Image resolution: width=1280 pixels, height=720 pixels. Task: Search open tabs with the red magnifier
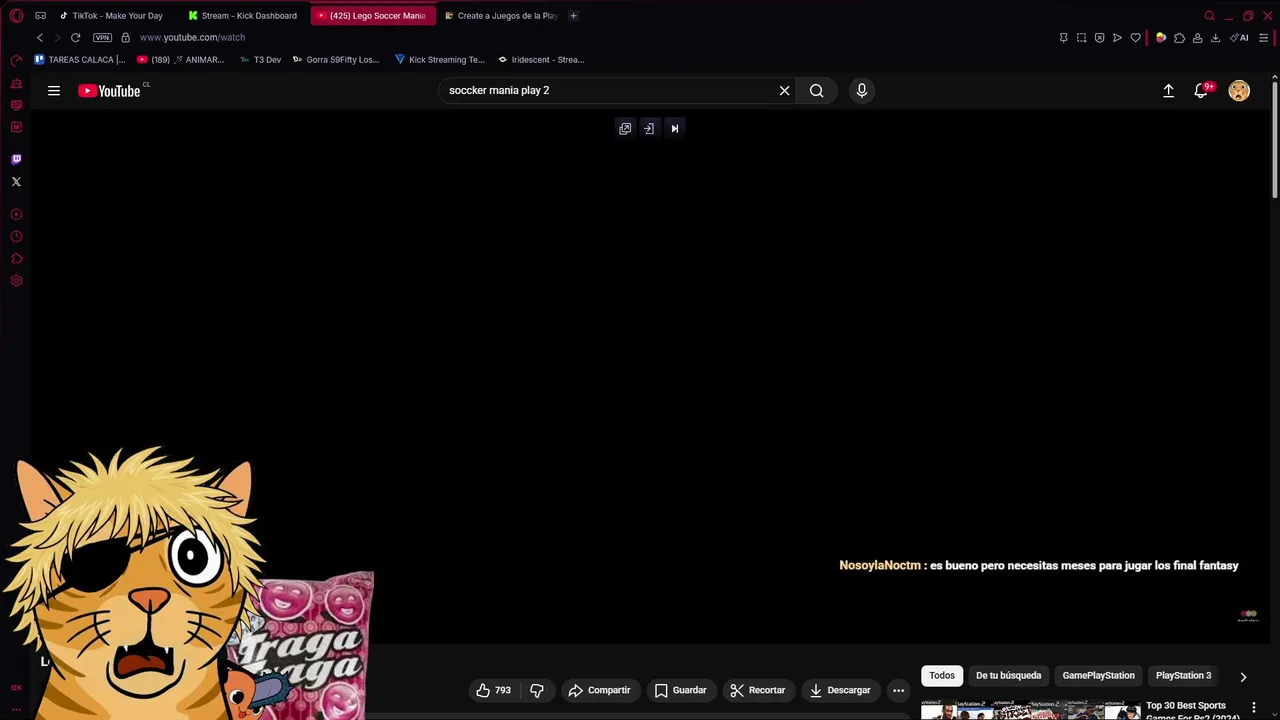(x=1209, y=16)
